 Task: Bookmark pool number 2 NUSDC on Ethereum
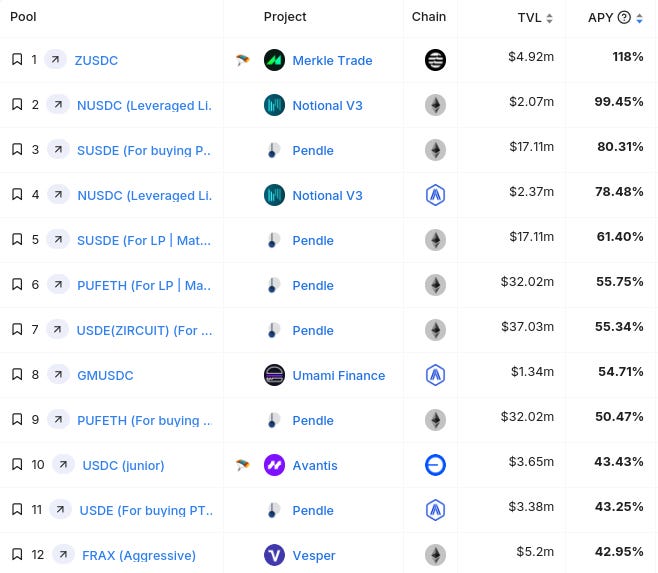[x=17, y=104]
